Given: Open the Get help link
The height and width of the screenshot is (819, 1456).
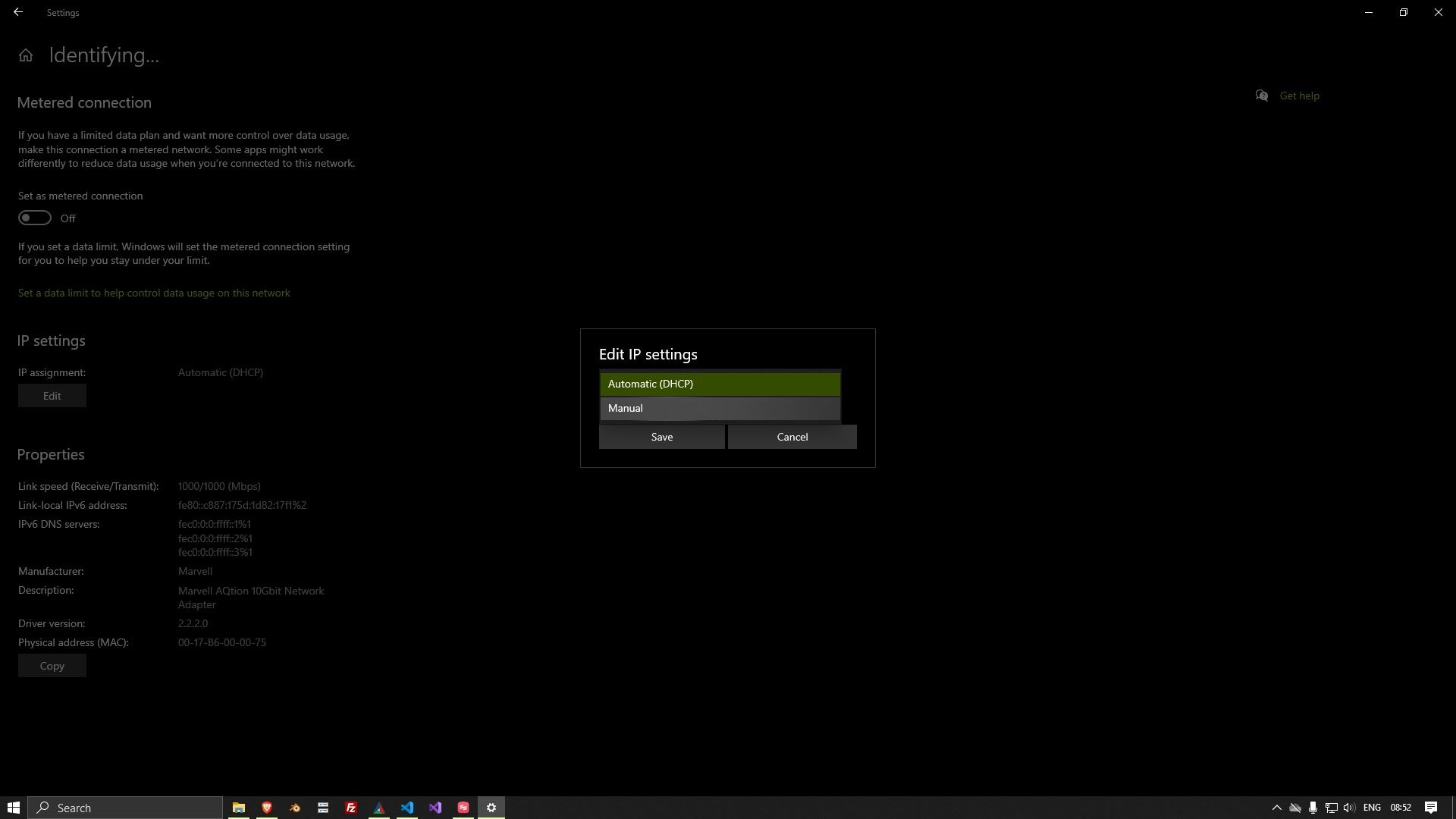Looking at the screenshot, I should coord(1298,96).
